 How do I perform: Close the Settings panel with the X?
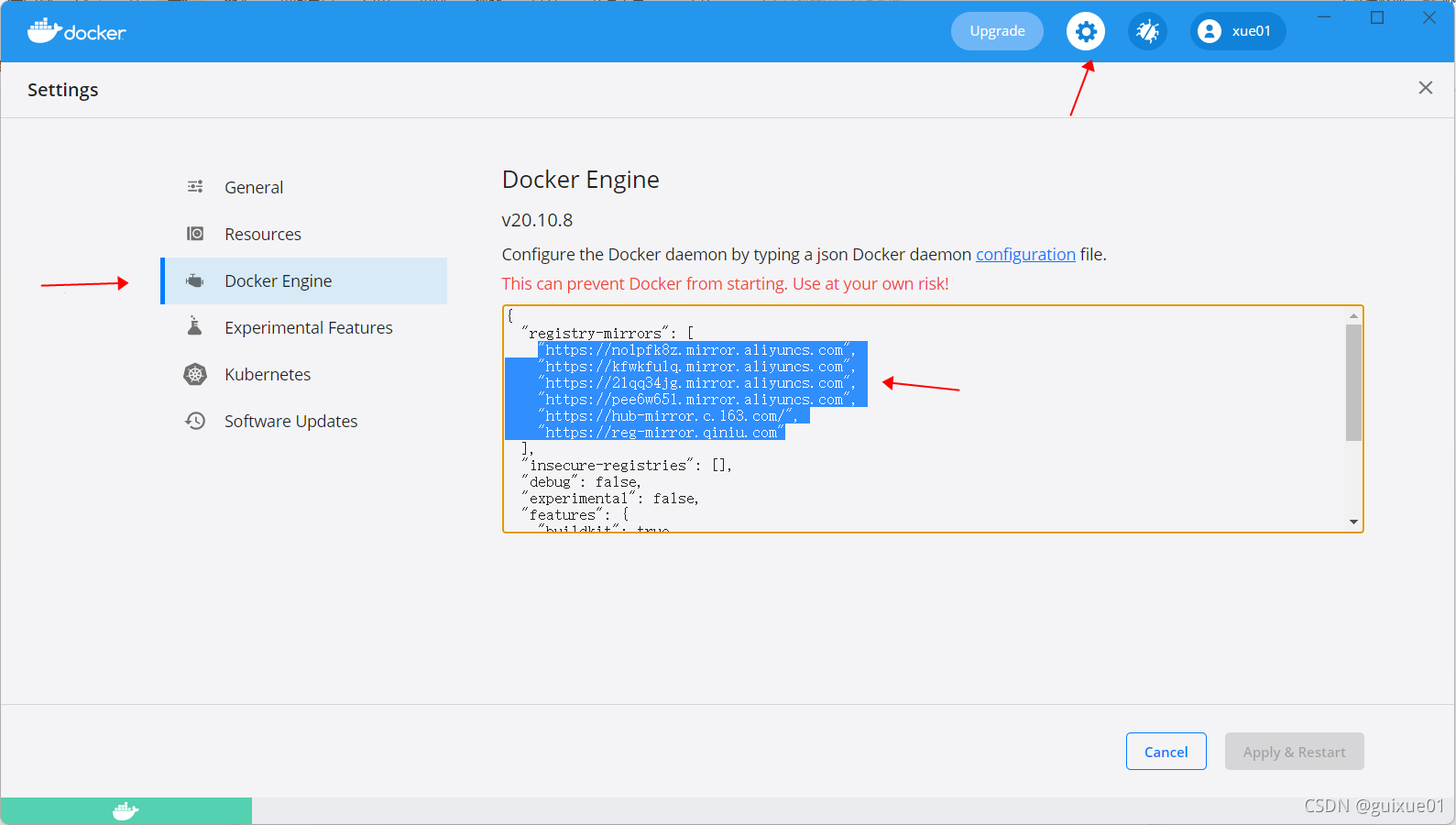click(1426, 88)
